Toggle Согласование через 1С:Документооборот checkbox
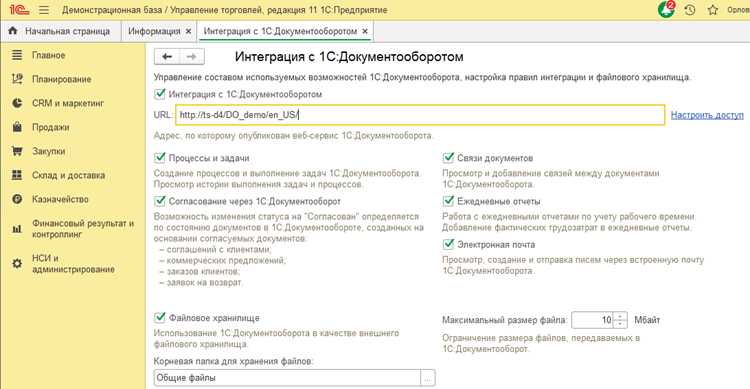 160,201
